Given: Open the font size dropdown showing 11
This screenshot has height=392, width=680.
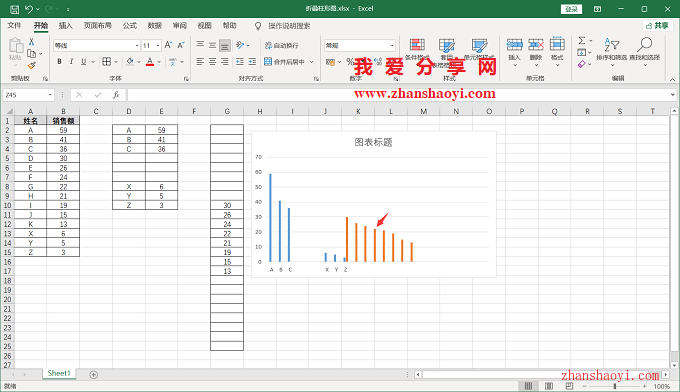Looking at the screenshot, I should (x=158, y=46).
